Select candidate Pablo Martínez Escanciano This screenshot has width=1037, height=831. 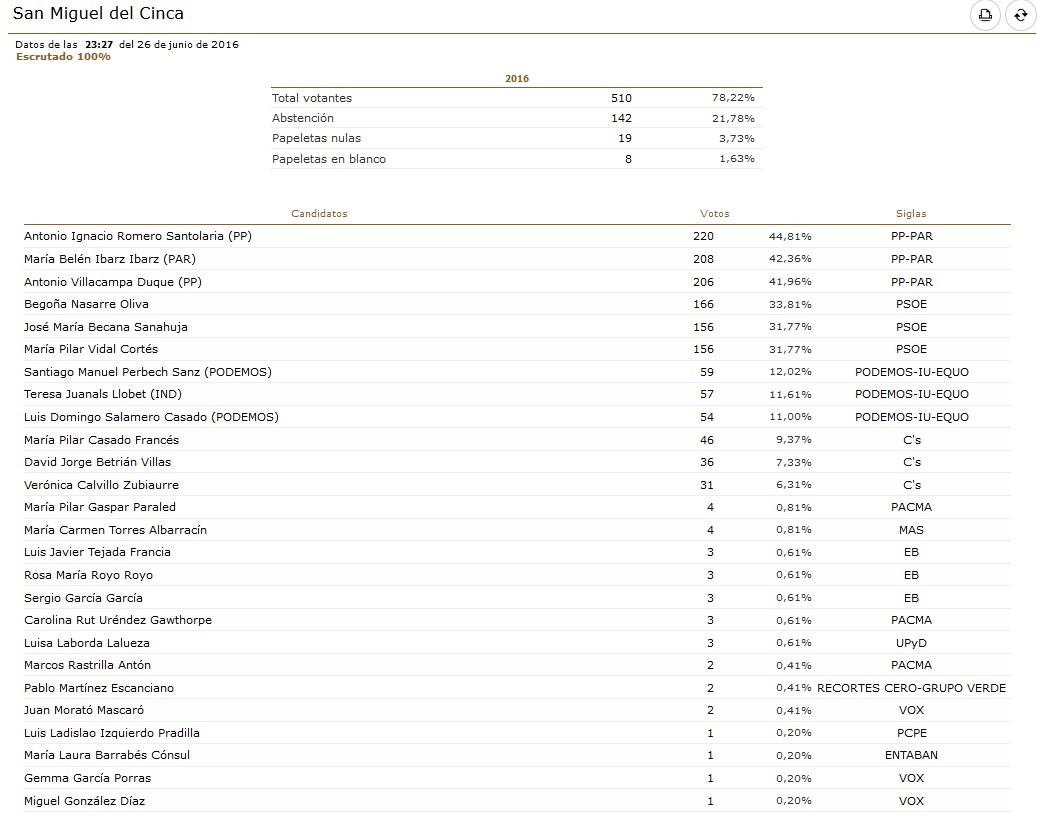[x=99, y=688]
